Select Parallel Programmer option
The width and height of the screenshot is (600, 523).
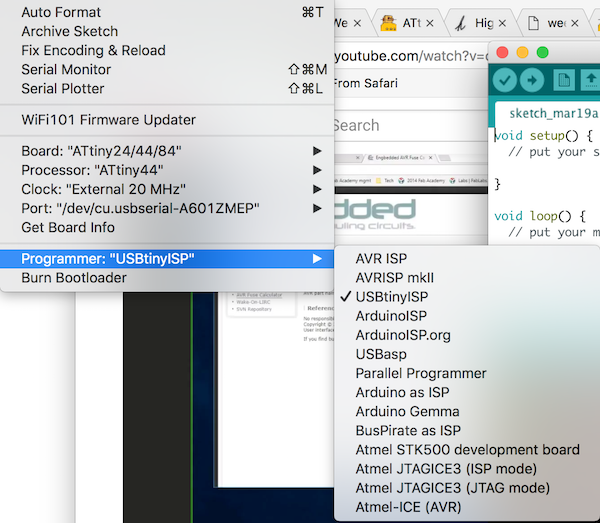point(467,373)
